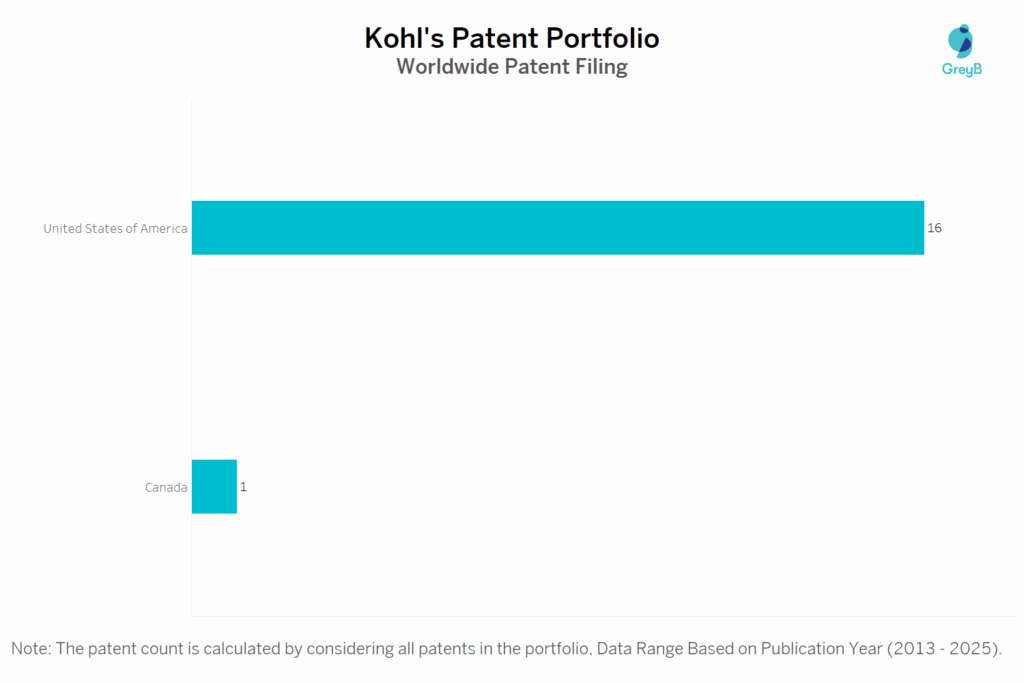Click the "Data Range Based on" footer phrase
Screen dimensions: 1024x683
point(676,648)
